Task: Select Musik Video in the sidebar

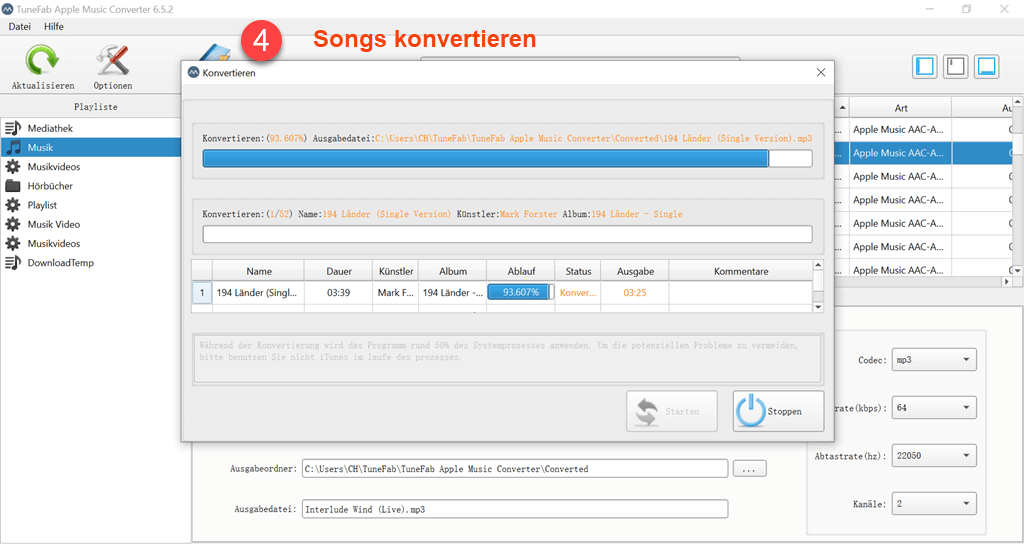Action: [54, 224]
